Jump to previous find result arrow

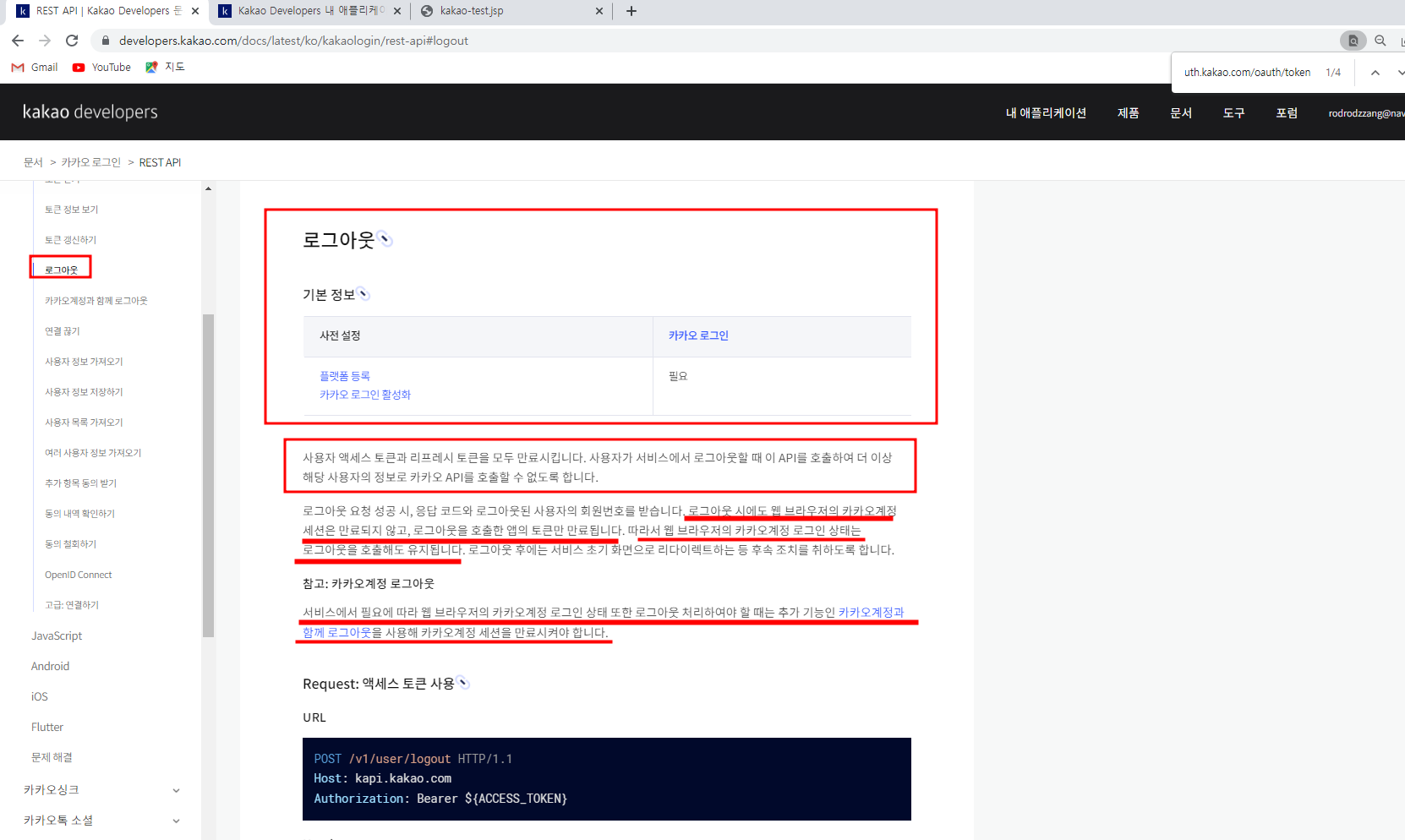tap(1375, 73)
